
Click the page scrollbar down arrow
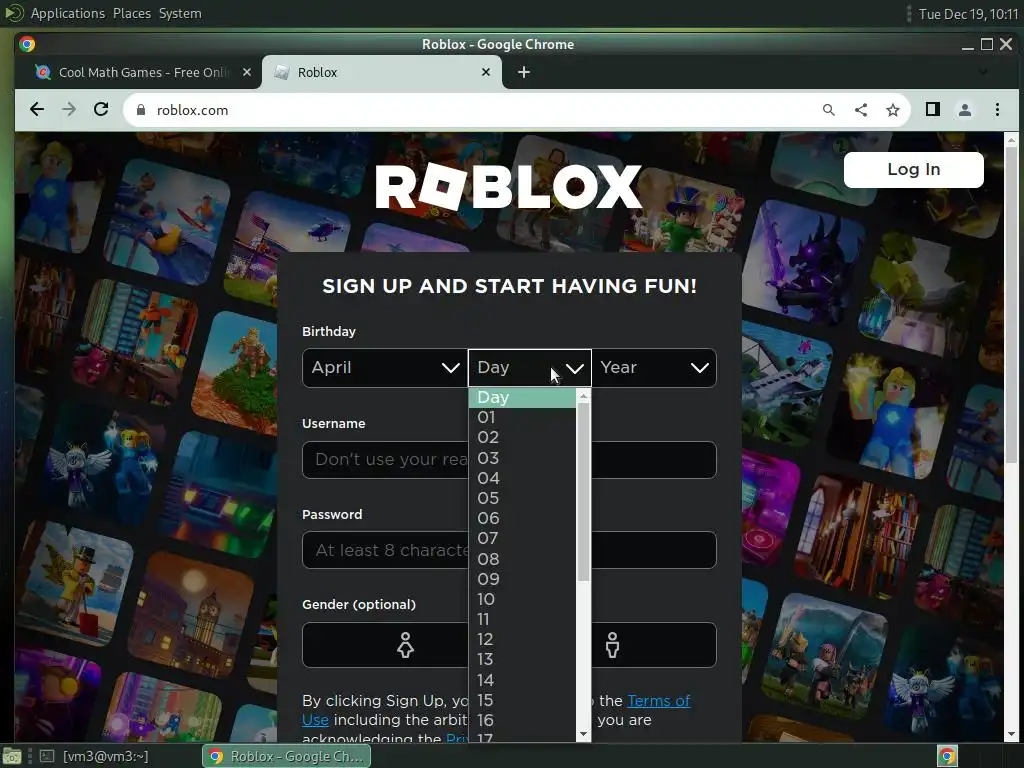[1011, 735]
